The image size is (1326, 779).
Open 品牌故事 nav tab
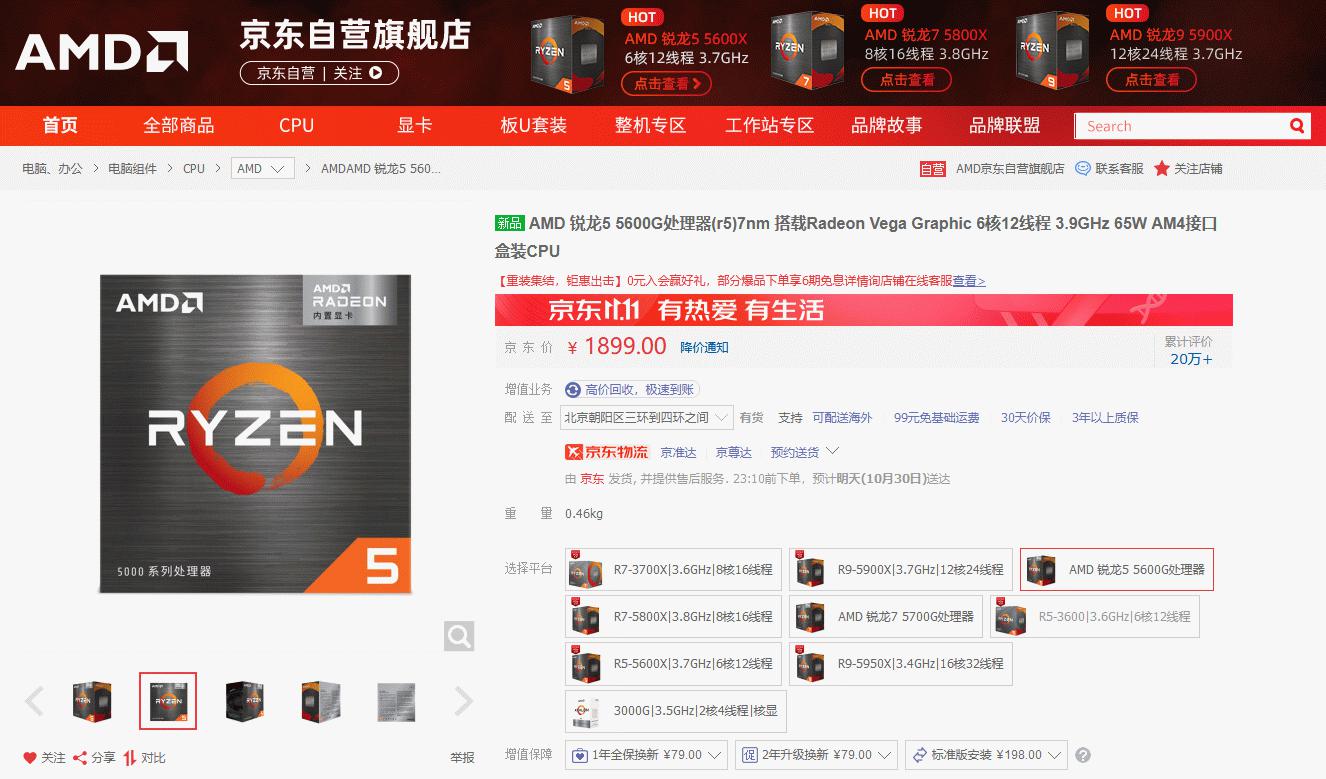tap(887, 126)
